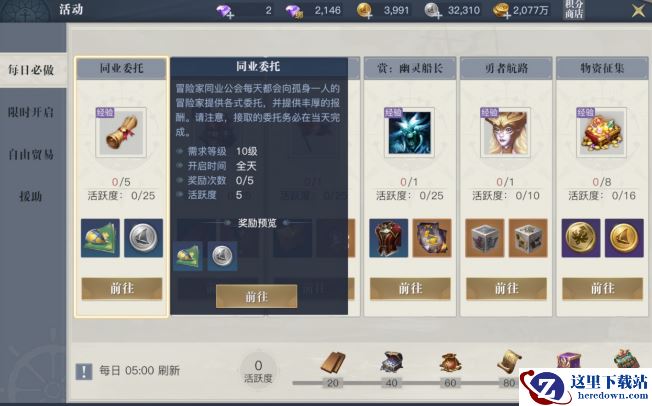Open the 自由贸易 tab

click(31, 154)
